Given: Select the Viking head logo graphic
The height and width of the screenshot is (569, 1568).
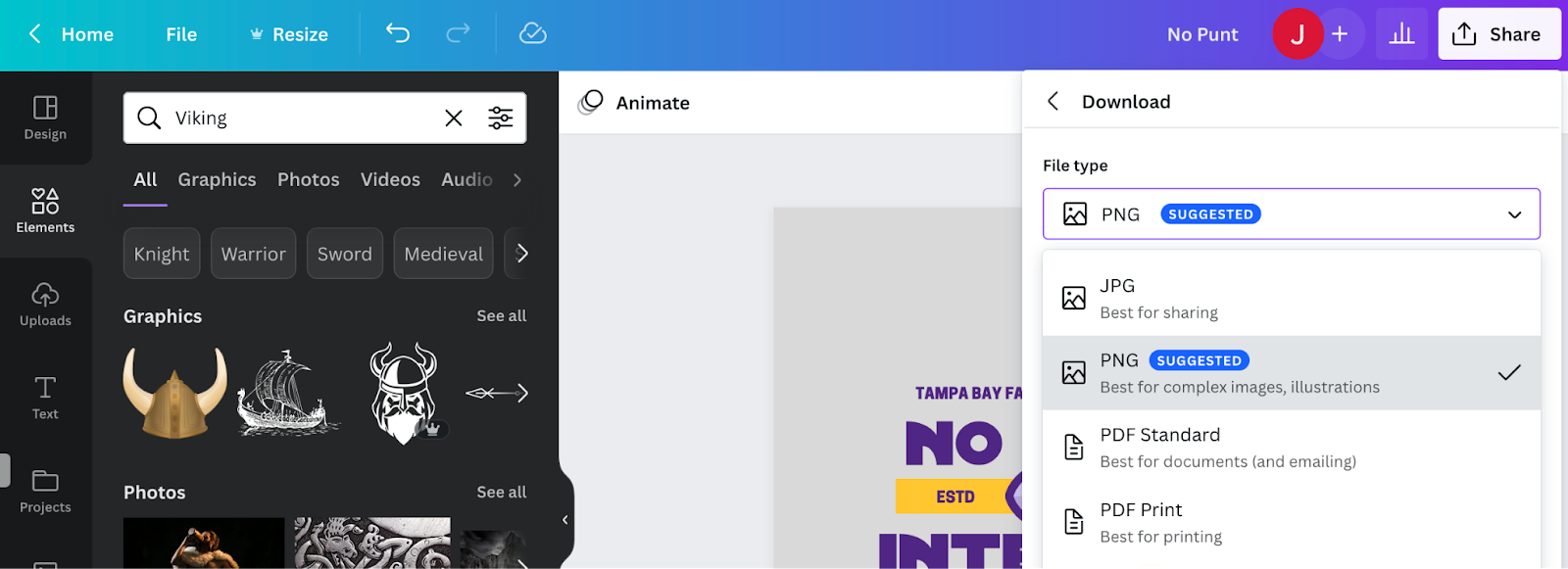Looking at the screenshot, I should (403, 393).
